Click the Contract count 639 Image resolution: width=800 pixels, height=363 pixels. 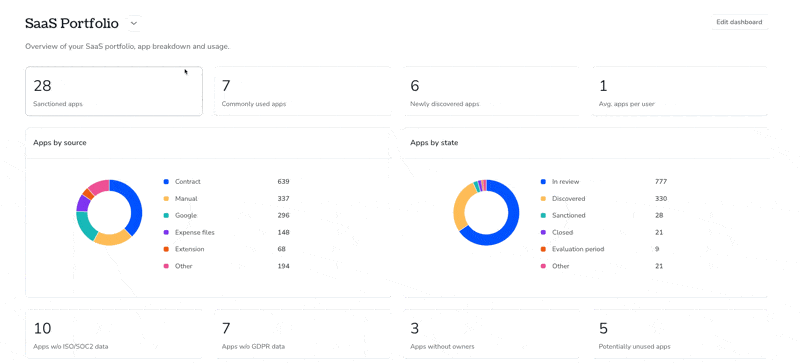pyautogui.click(x=284, y=182)
